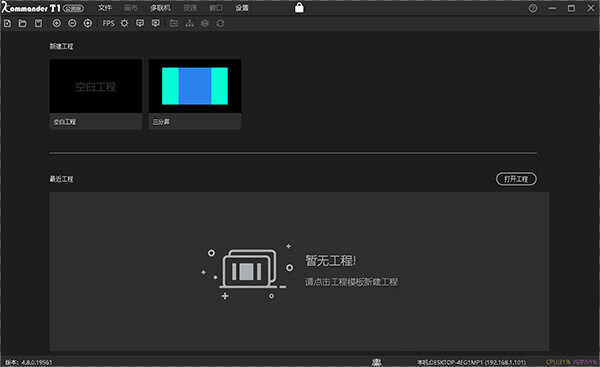Image resolution: width=600 pixels, height=367 pixels.
Task: Click the edition badge beside Kommander T1
Action: pos(73,8)
